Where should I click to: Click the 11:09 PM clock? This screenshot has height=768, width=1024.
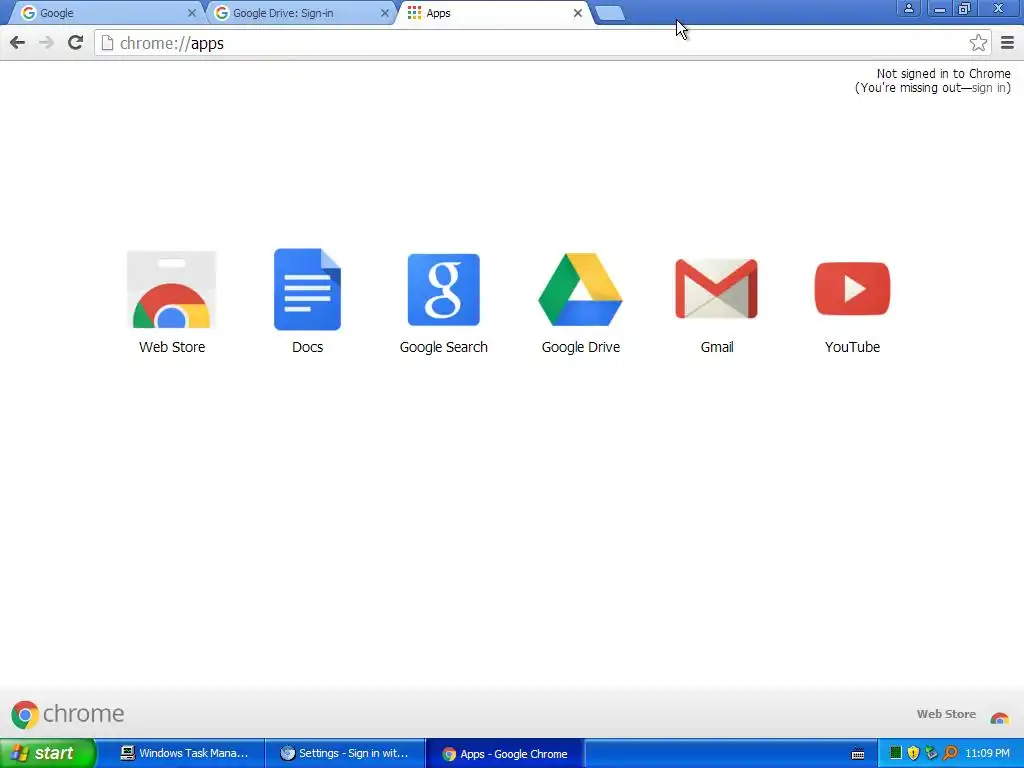pyautogui.click(x=987, y=754)
